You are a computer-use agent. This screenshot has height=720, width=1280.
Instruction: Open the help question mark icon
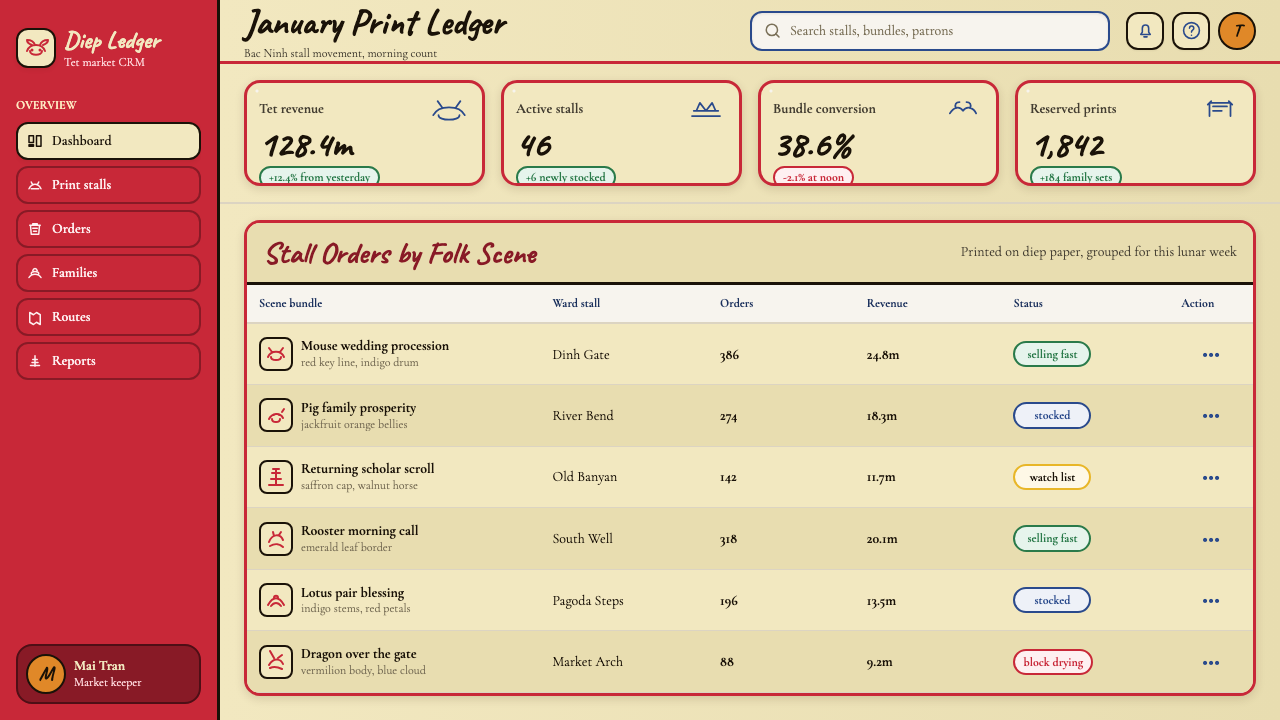(x=1191, y=31)
